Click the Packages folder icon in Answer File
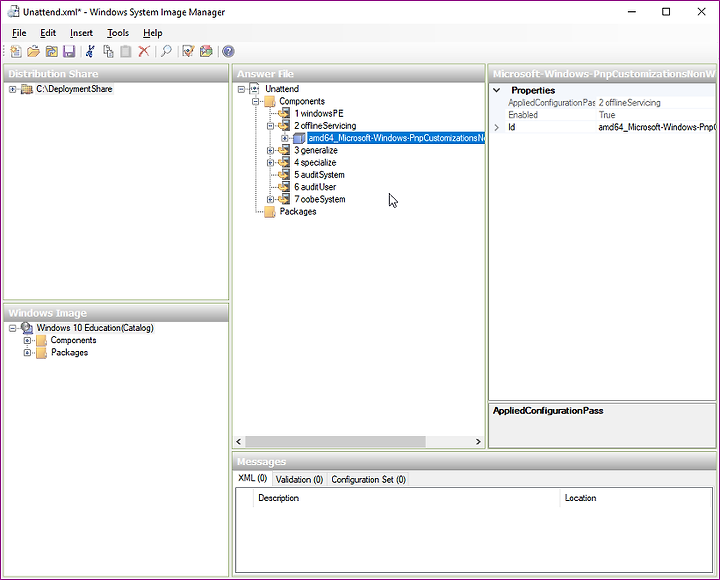The height and width of the screenshot is (580, 720). tap(270, 211)
